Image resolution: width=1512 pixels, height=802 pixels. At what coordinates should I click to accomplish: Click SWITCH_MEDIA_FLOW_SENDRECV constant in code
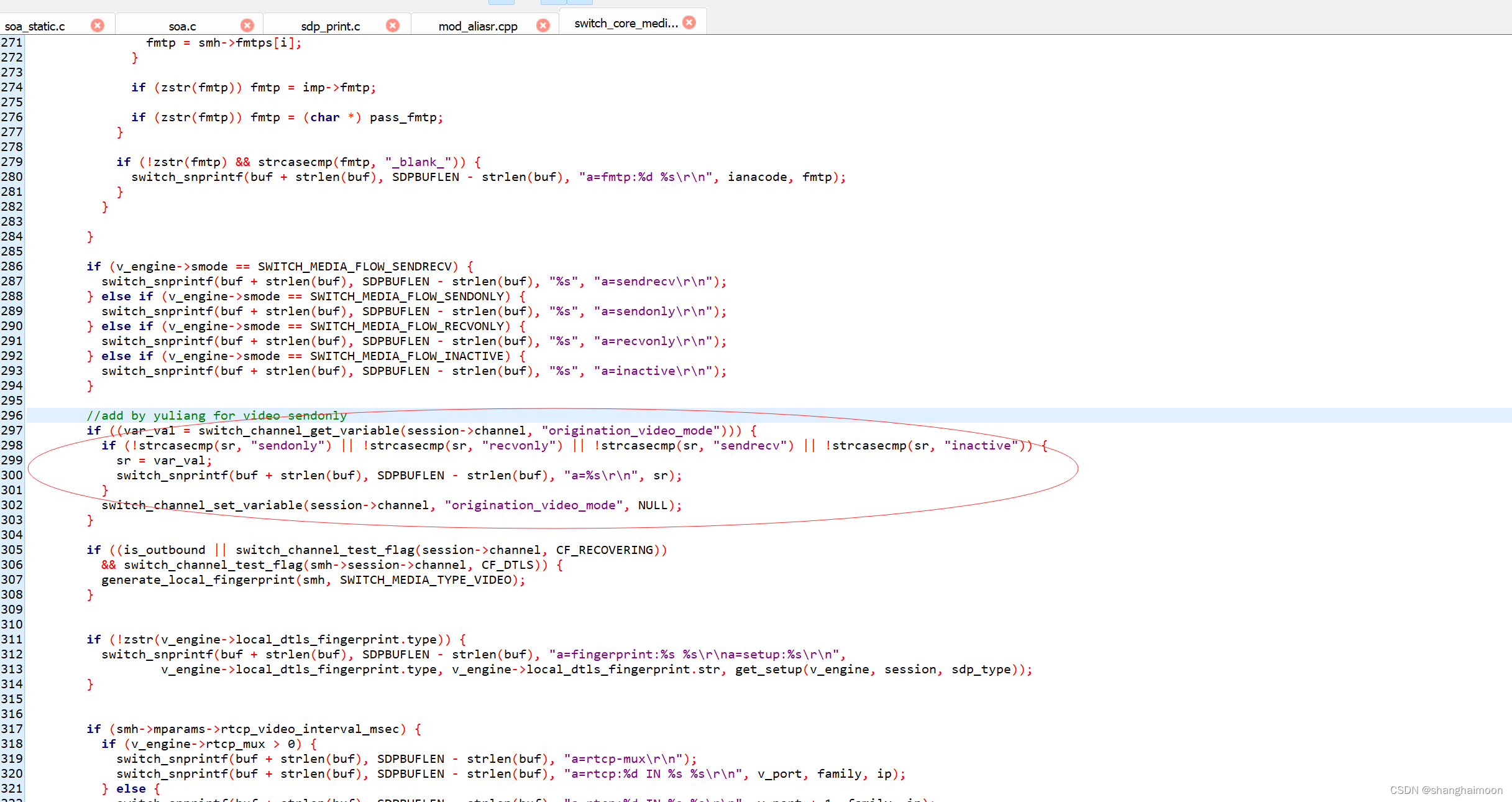coord(354,266)
